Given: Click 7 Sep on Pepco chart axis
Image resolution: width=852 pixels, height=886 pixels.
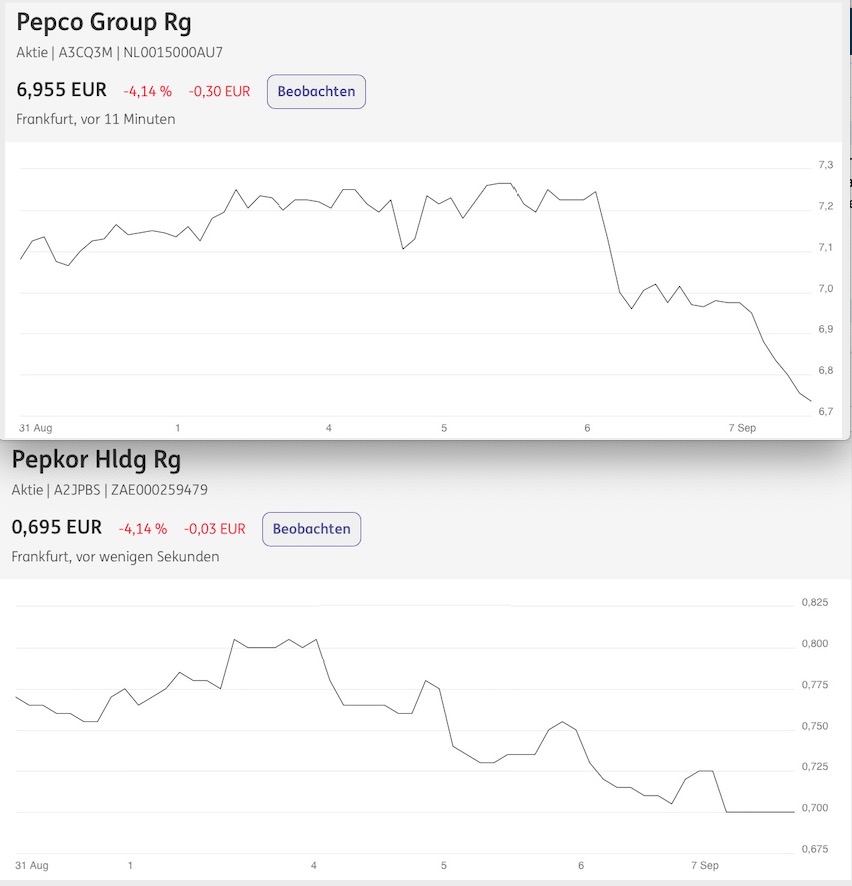Looking at the screenshot, I should click(x=742, y=428).
